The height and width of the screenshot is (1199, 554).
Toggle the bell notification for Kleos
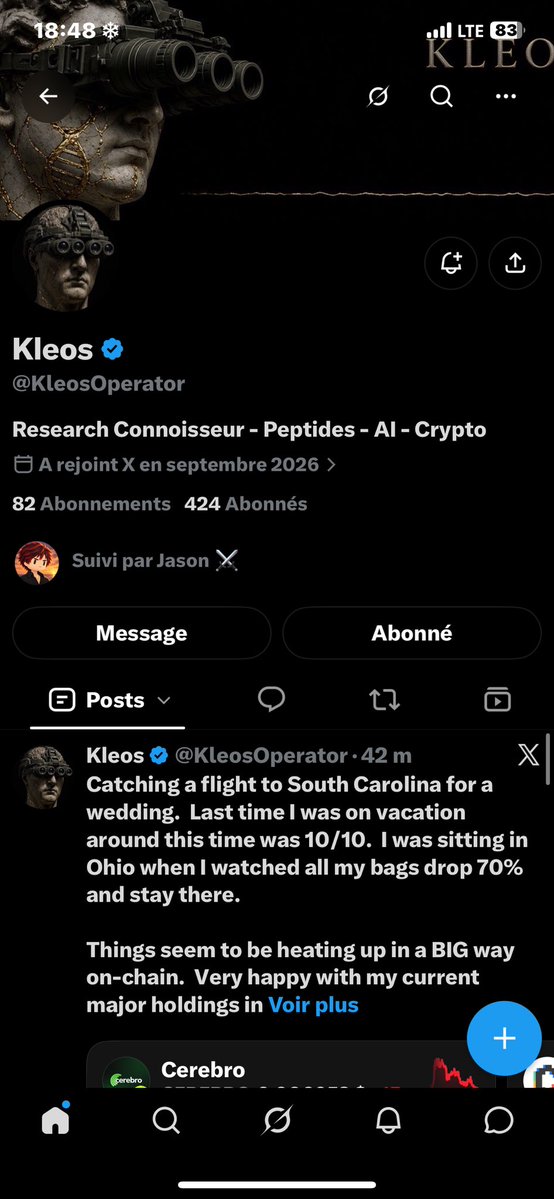point(451,264)
